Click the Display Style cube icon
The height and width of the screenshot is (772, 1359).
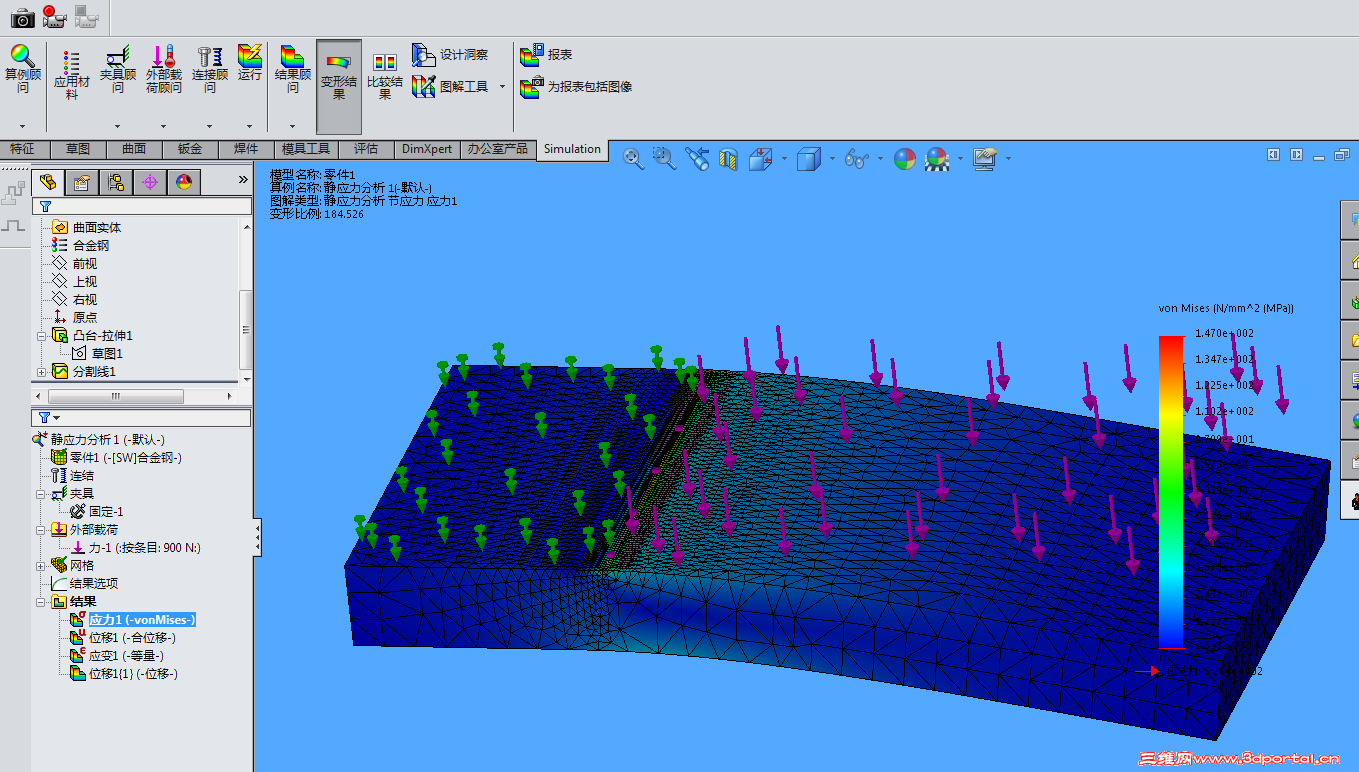click(809, 158)
